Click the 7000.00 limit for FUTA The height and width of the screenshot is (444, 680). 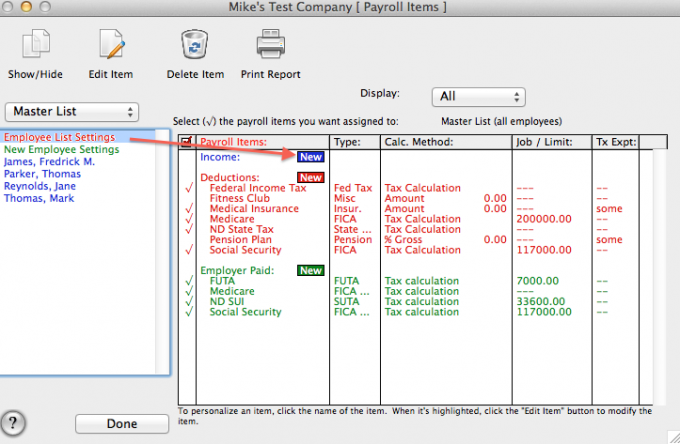[x=538, y=281]
